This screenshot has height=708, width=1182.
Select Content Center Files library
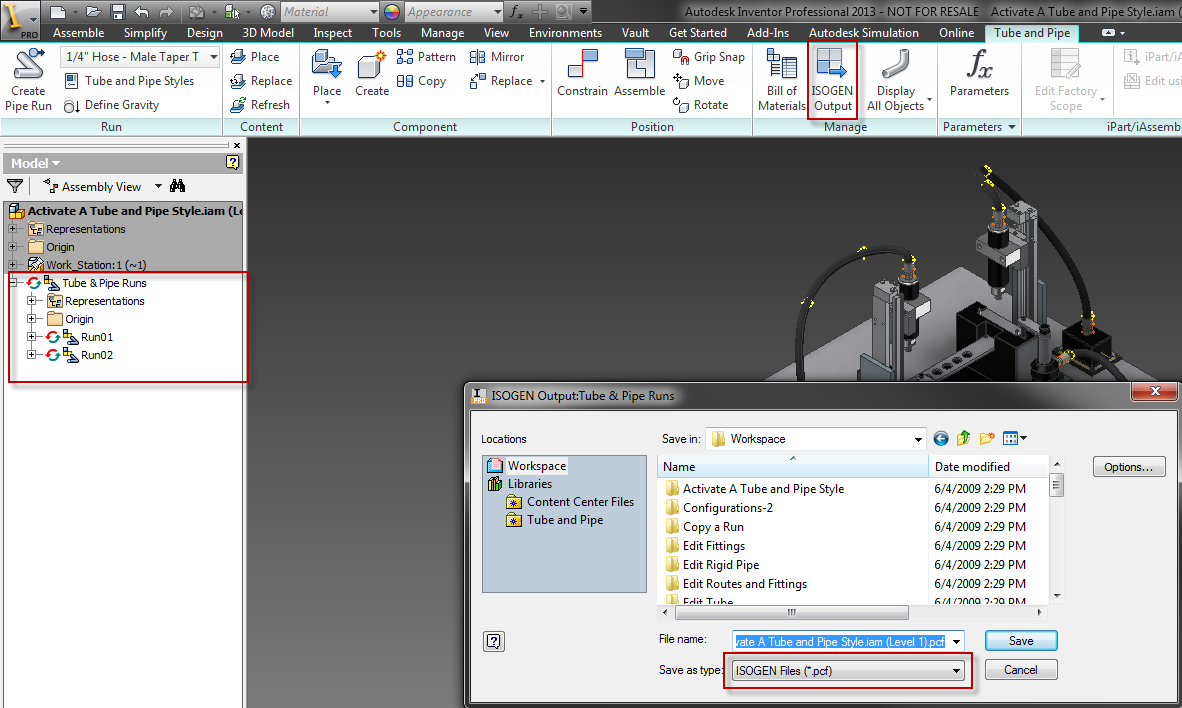click(x=571, y=501)
